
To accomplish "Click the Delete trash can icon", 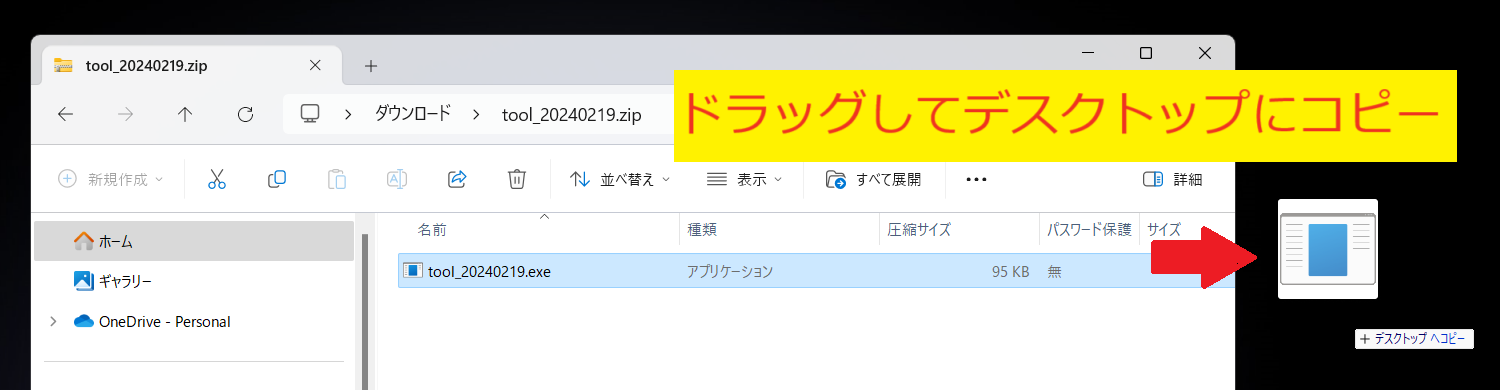I will [x=517, y=180].
